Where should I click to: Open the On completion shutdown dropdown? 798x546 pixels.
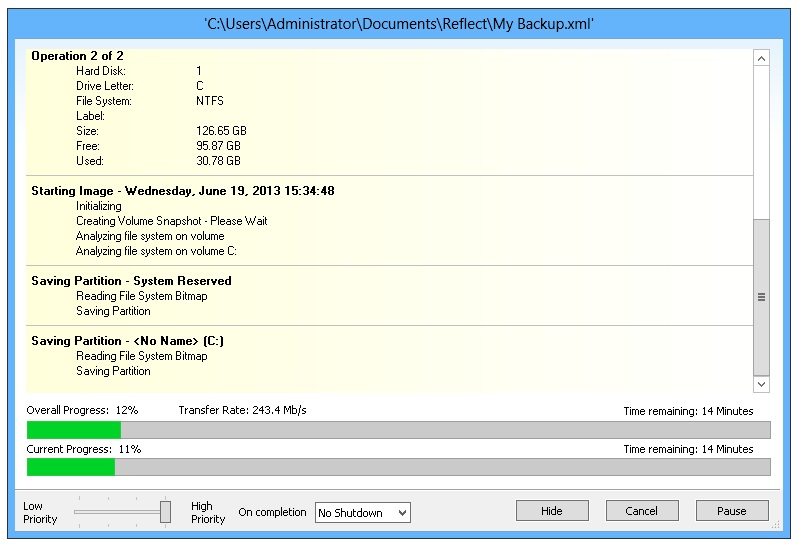[x=362, y=512]
